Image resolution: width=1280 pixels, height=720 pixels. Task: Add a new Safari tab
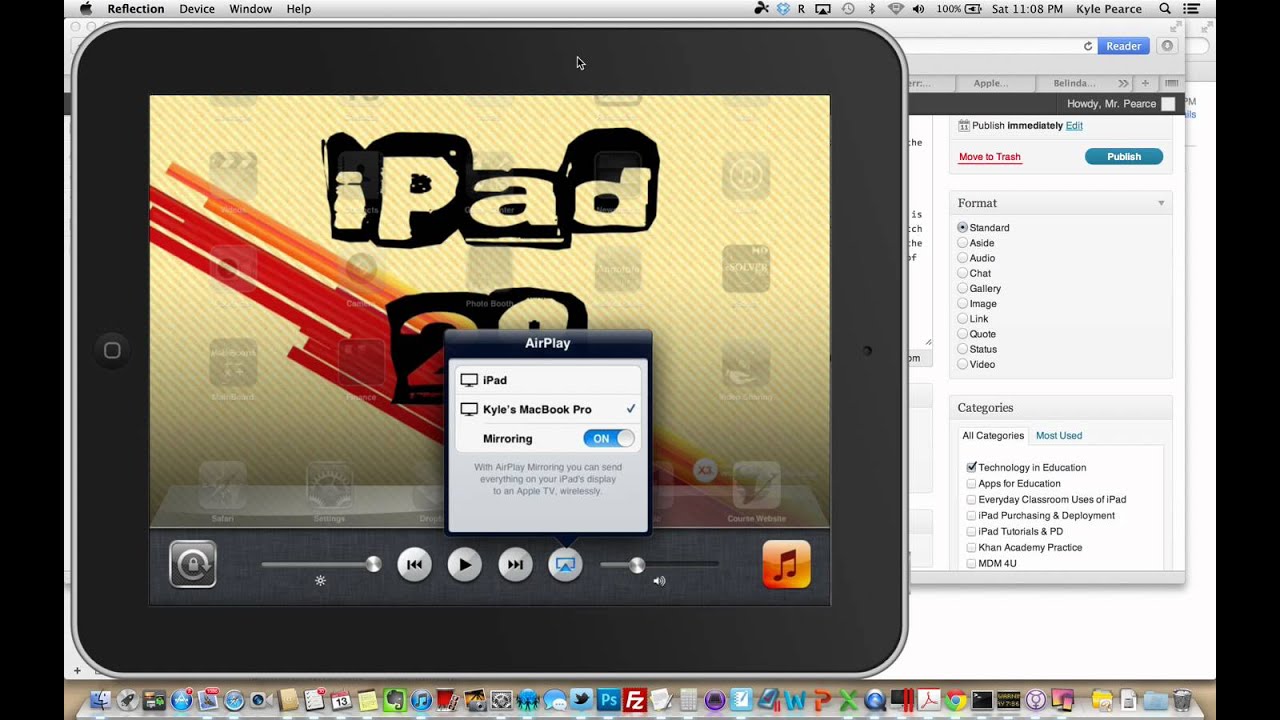pyautogui.click(x=1145, y=83)
